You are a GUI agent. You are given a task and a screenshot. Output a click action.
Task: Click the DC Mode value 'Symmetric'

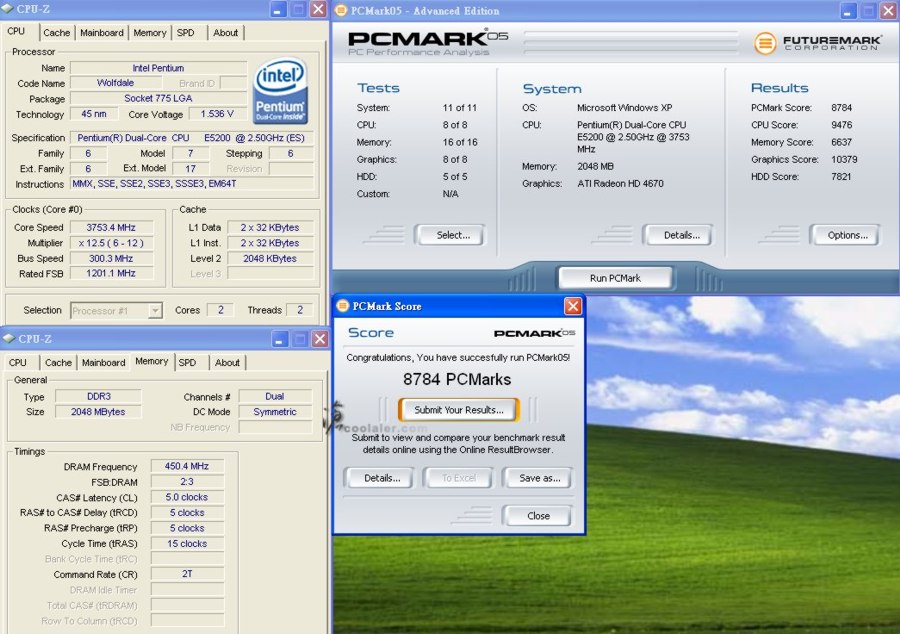[275, 412]
